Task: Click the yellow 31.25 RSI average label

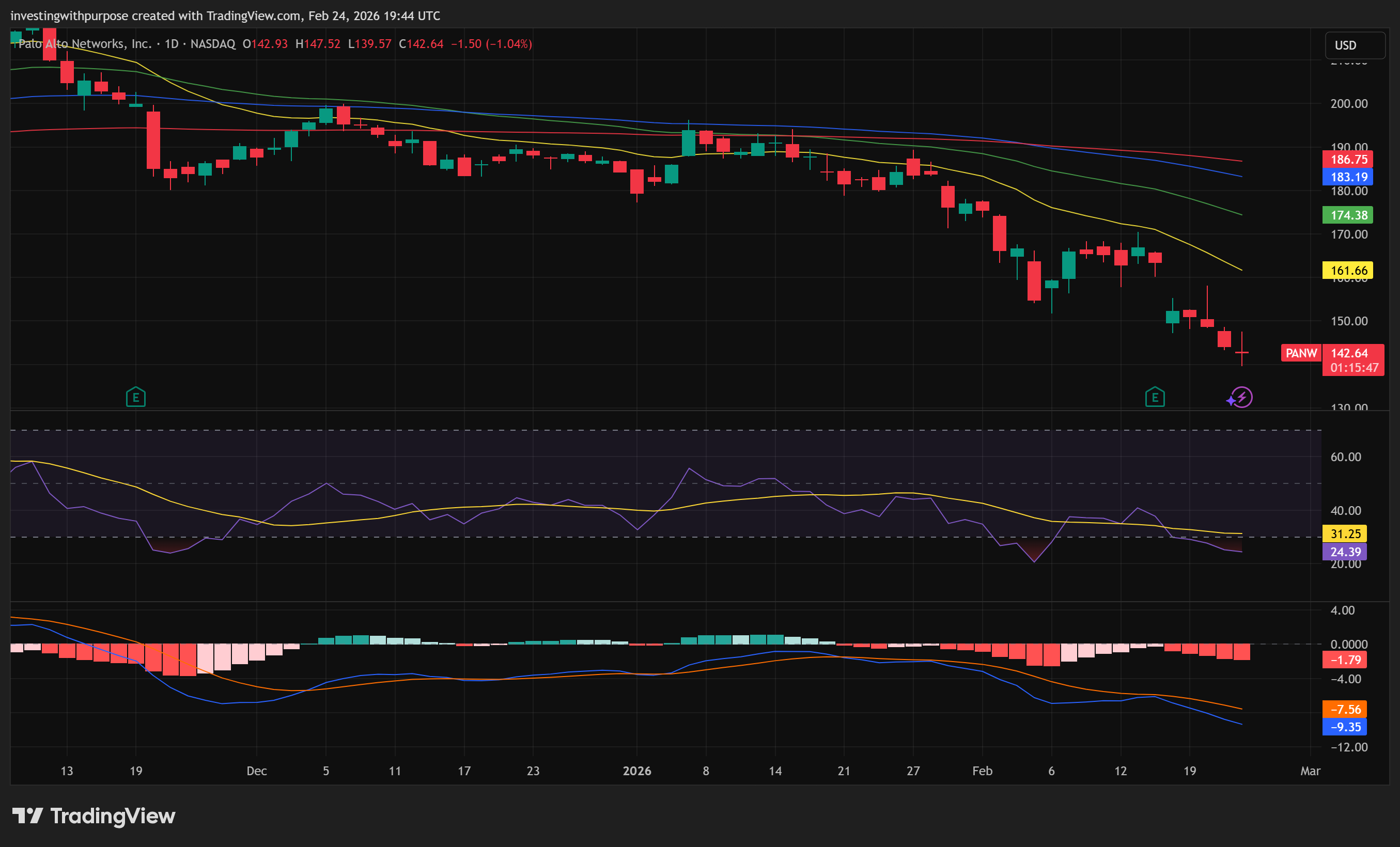Action: (1344, 534)
